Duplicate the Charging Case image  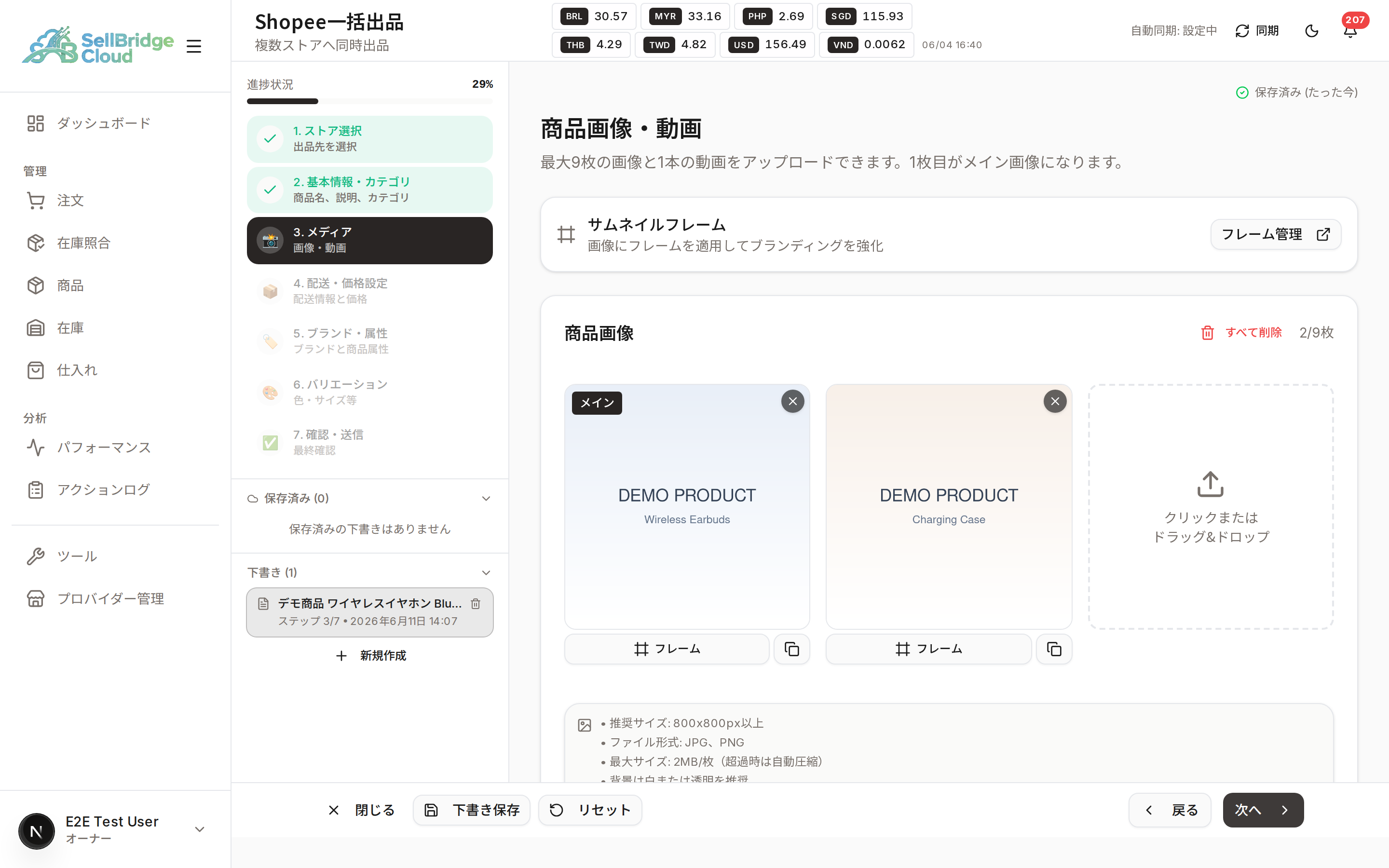[1054, 649]
